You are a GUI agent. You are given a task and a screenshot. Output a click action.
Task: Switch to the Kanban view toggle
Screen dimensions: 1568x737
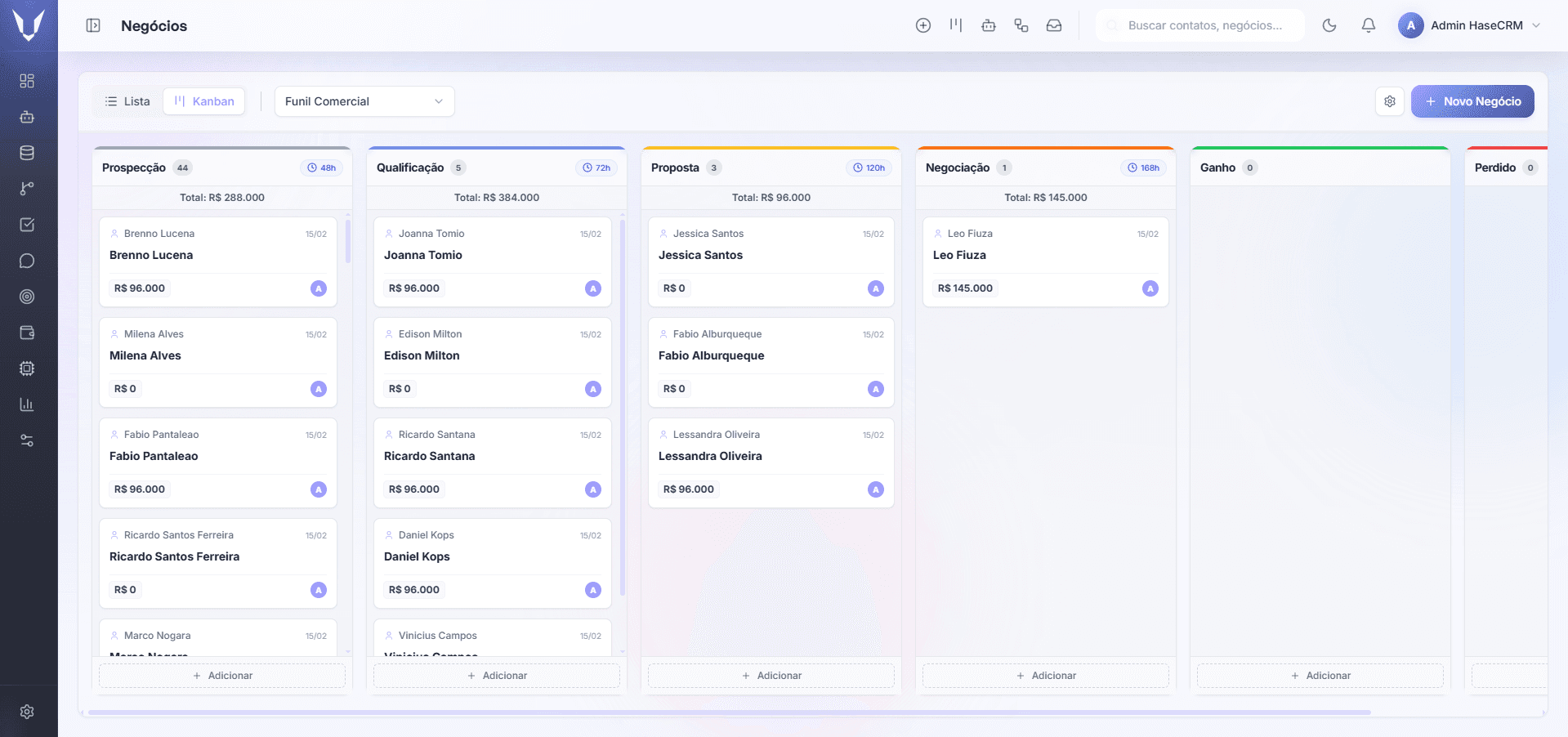tap(203, 100)
